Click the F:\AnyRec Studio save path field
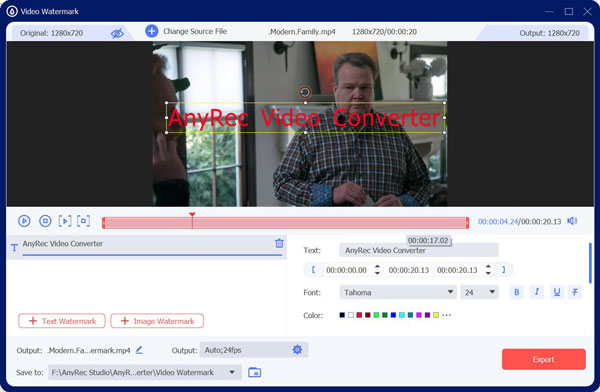The image size is (600, 392). (x=135, y=372)
